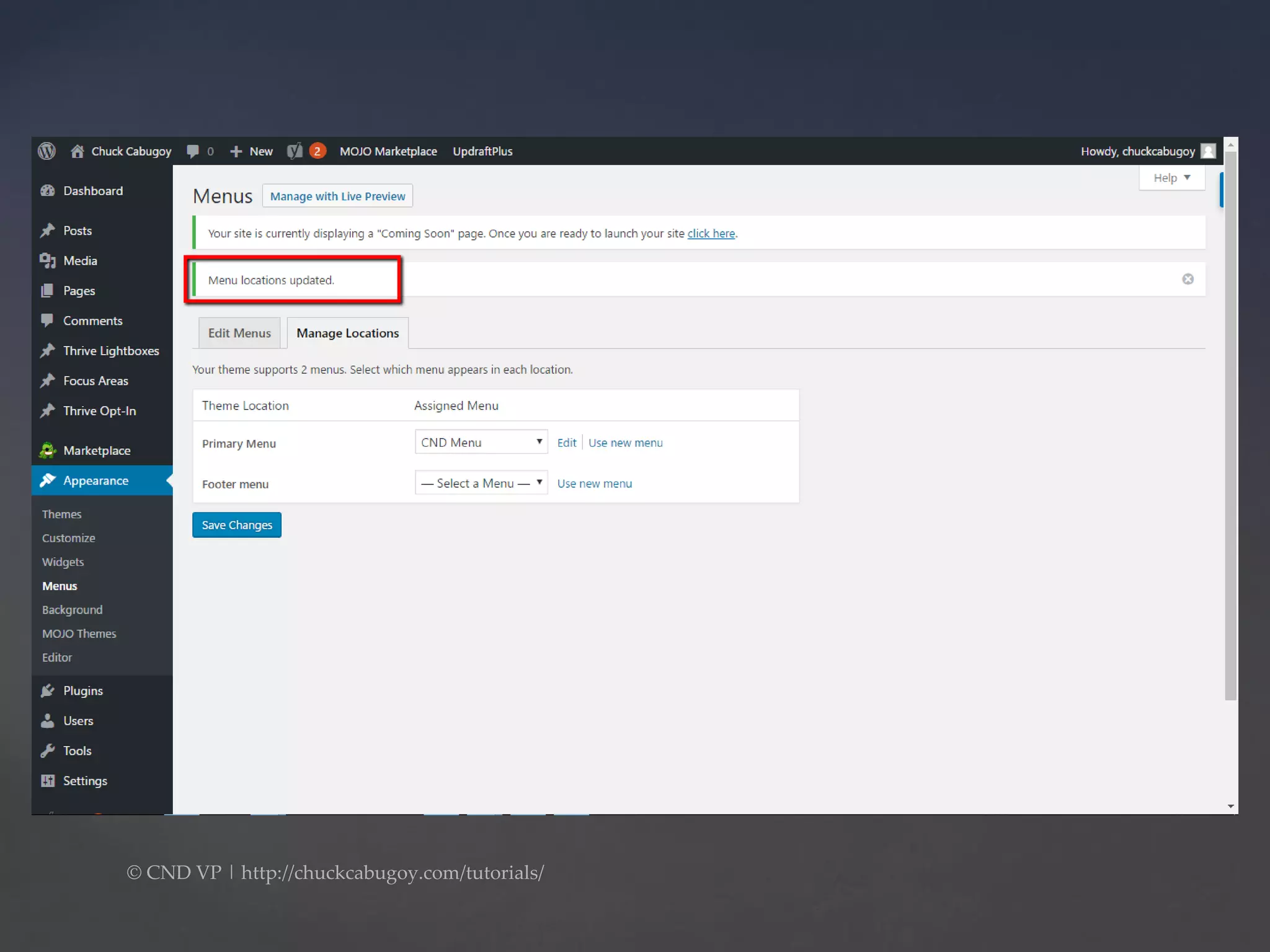Click the WordPress logo icon
Screen dimensions: 1270x952
[x=47, y=151]
